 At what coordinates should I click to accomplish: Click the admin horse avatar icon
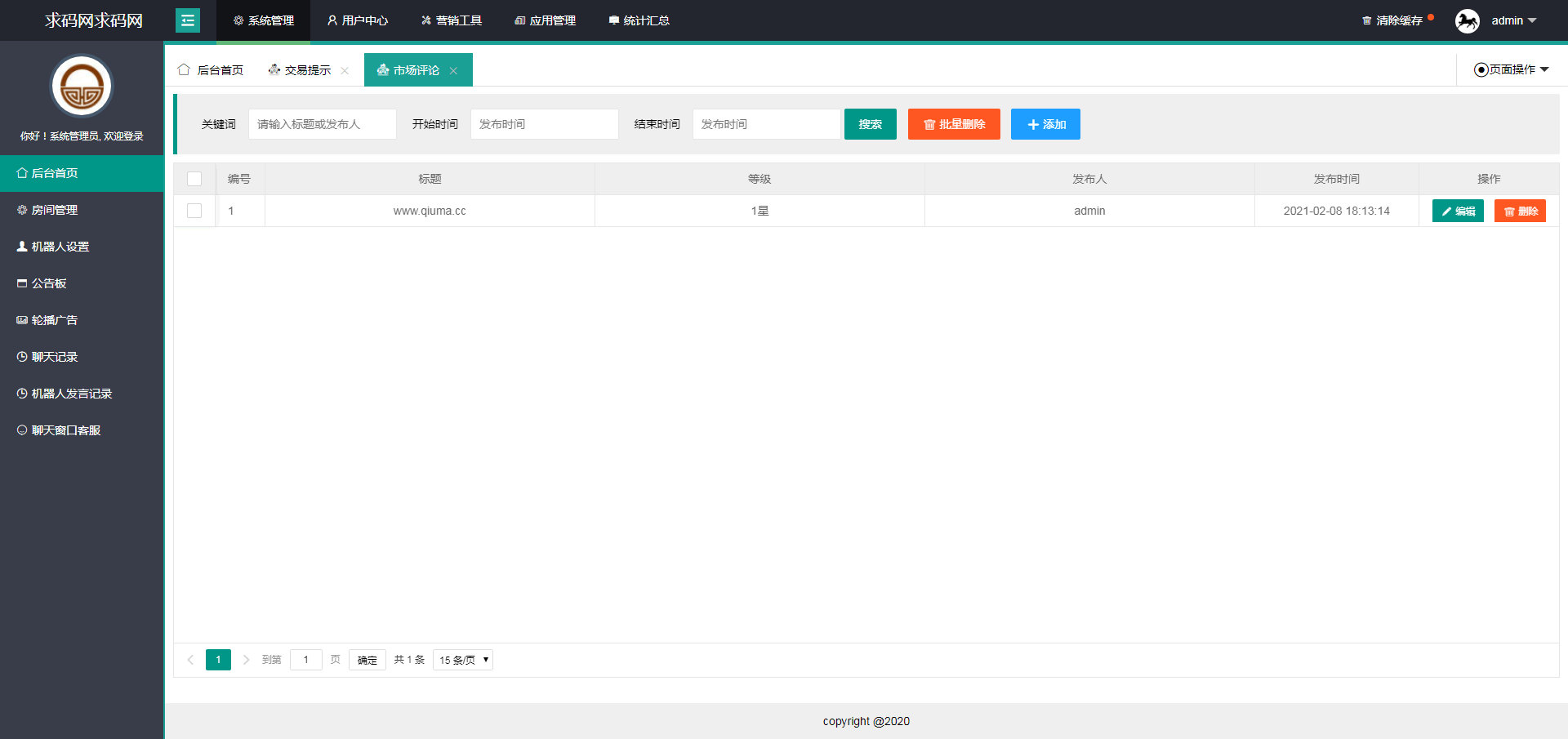1467,20
